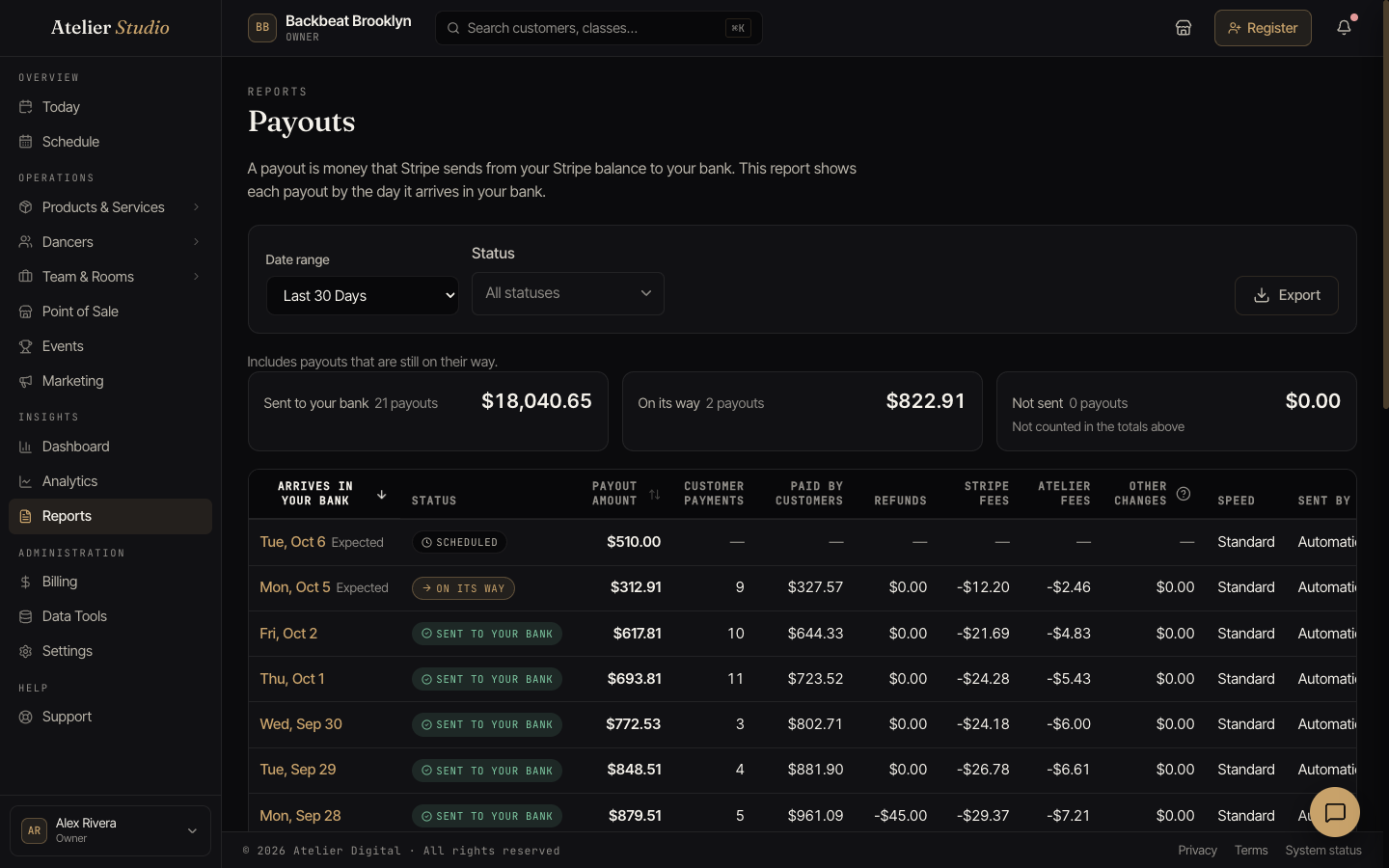The height and width of the screenshot is (868, 1389).
Task: Open the All statuses dropdown
Action: (567, 293)
